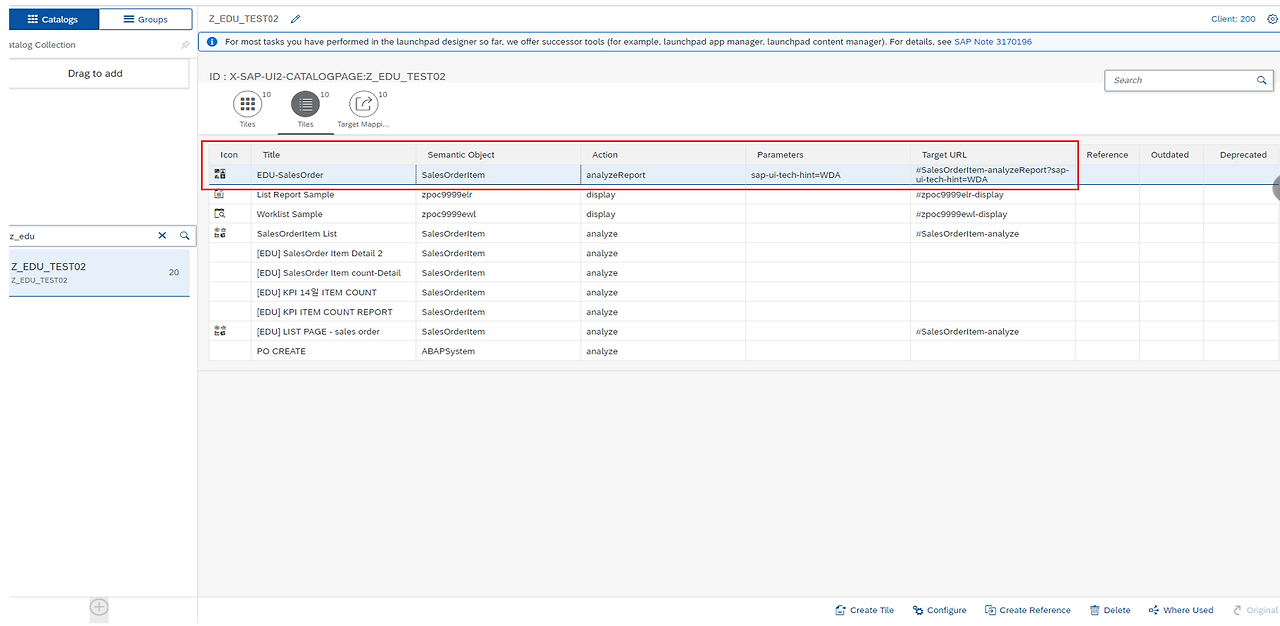
Task: Pin the catalog collection panel
Action: click(185, 45)
